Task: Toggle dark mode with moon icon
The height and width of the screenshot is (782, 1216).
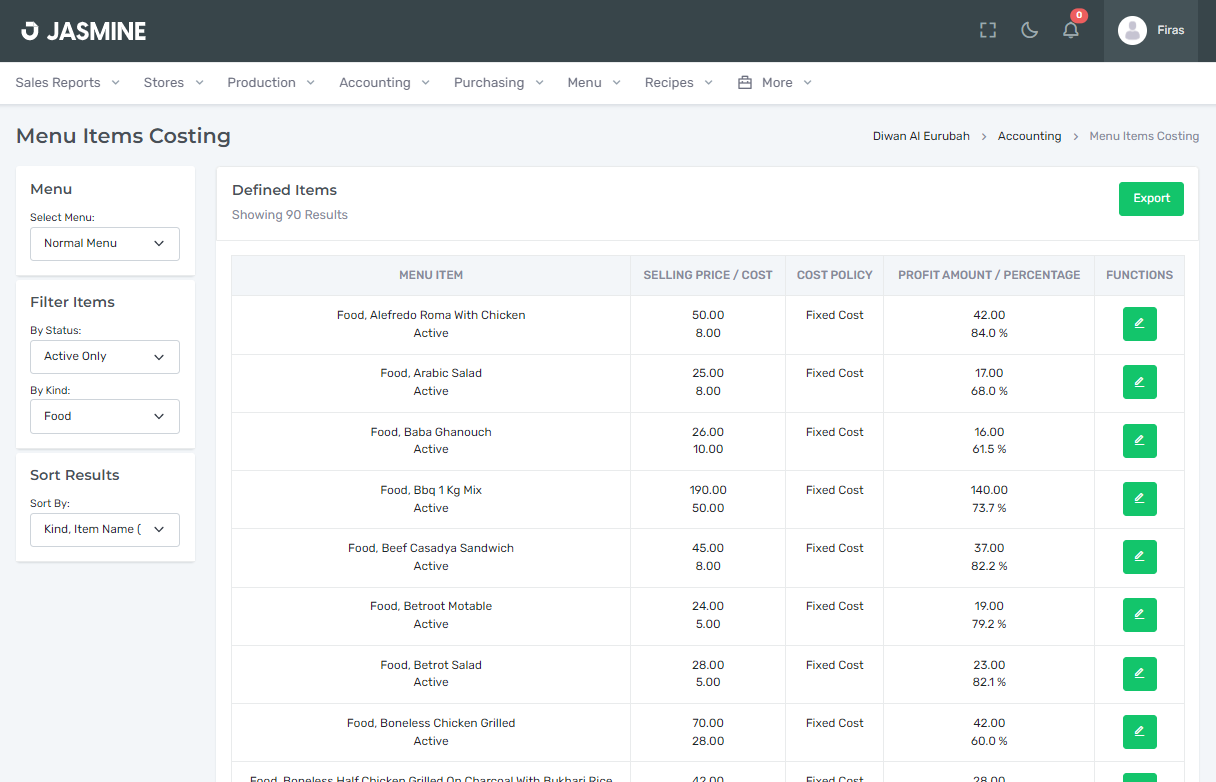Action: click(x=1029, y=30)
